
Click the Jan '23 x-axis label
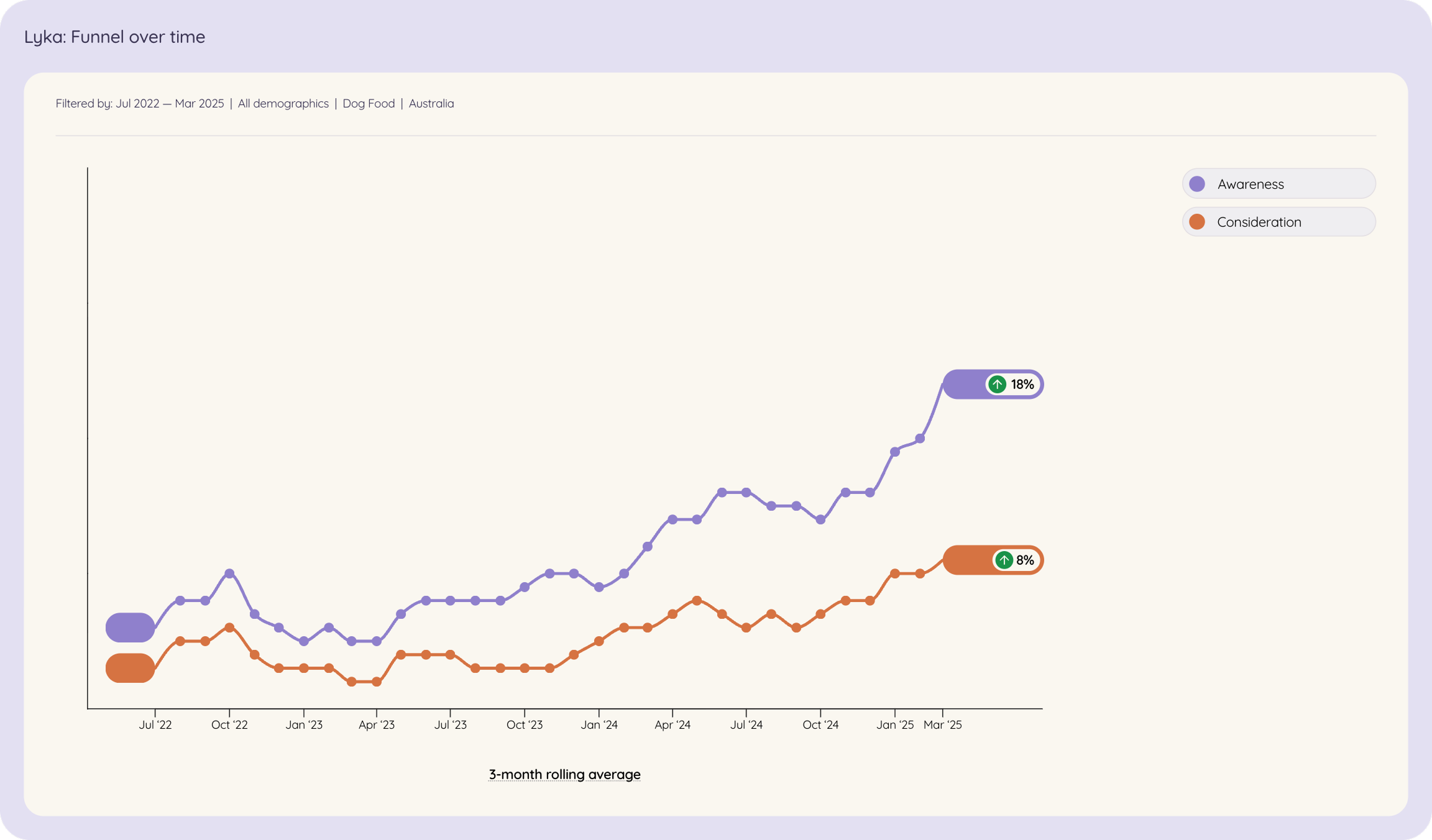click(304, 725)
